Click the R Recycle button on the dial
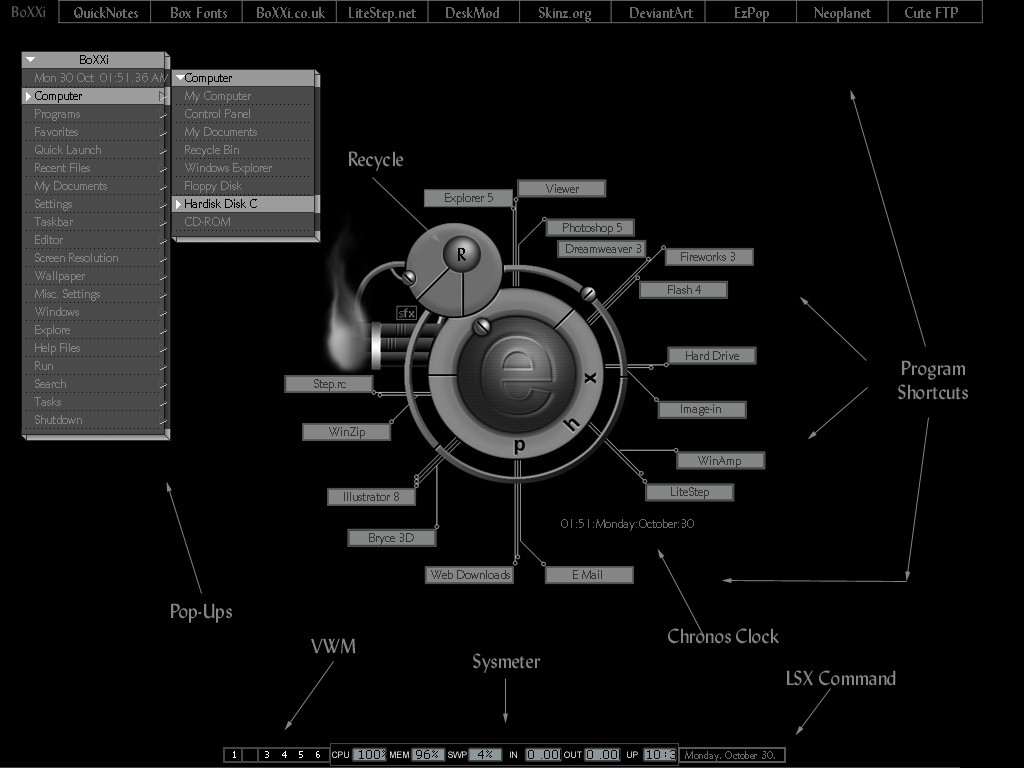The height and width of the screenshot is (768, 1024). tap(461, 254)
